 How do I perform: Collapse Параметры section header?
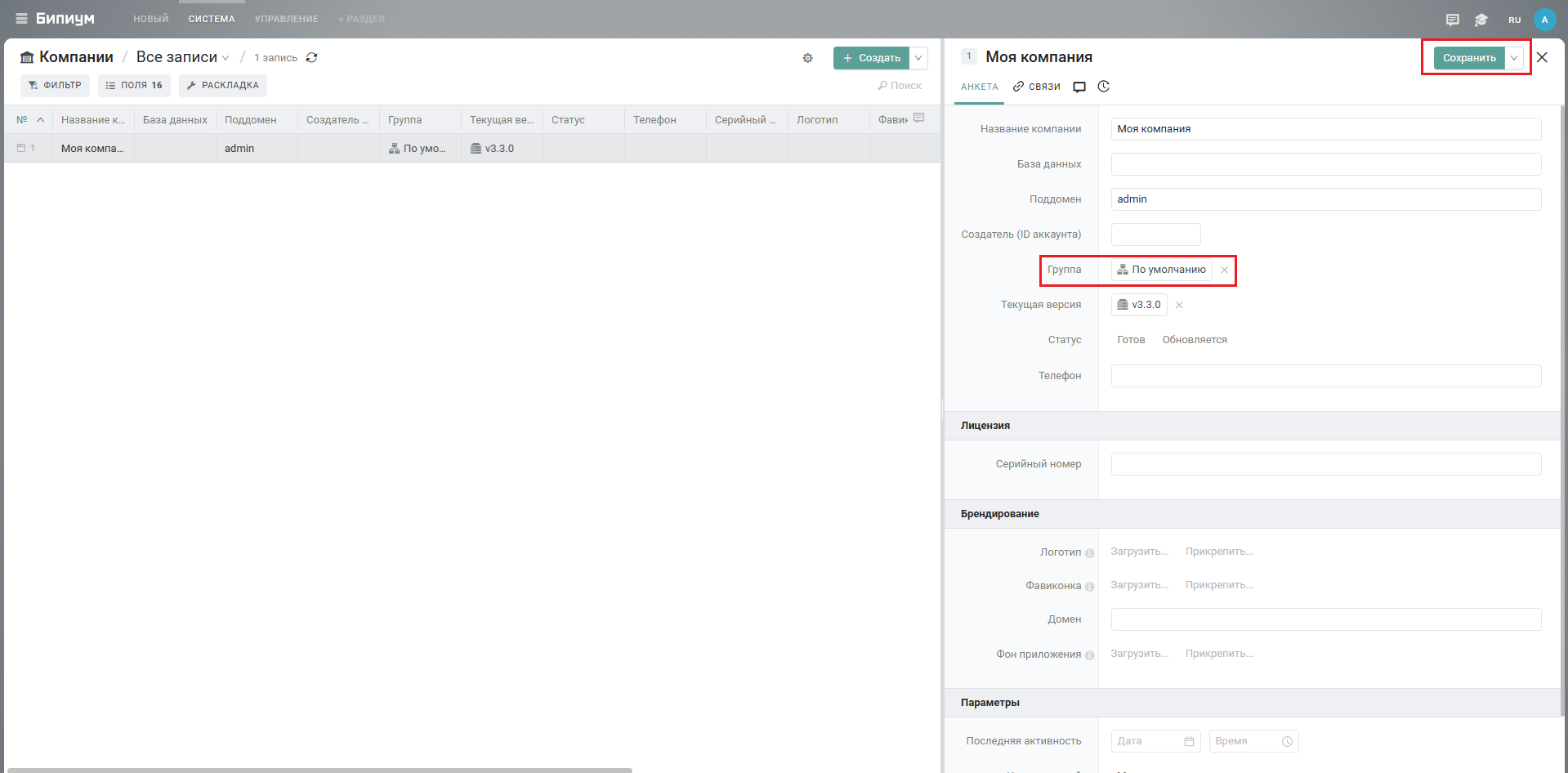(1253, 703)
